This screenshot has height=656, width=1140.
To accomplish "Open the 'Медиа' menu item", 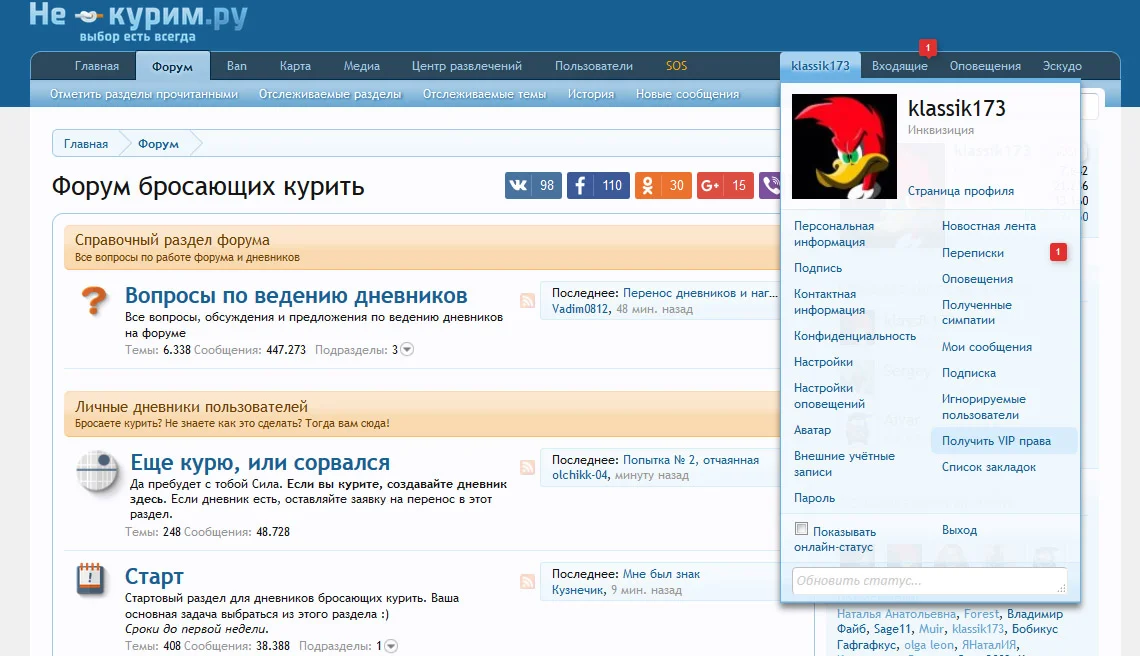I will point(361,64).
